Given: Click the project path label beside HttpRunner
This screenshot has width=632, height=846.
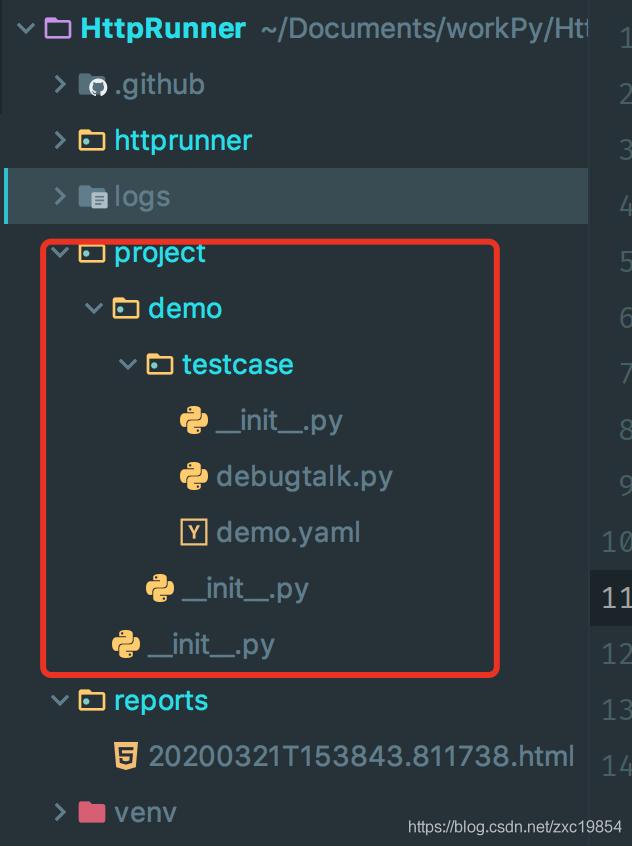Looking at the screenshot, I should click(x=420, y=29).
